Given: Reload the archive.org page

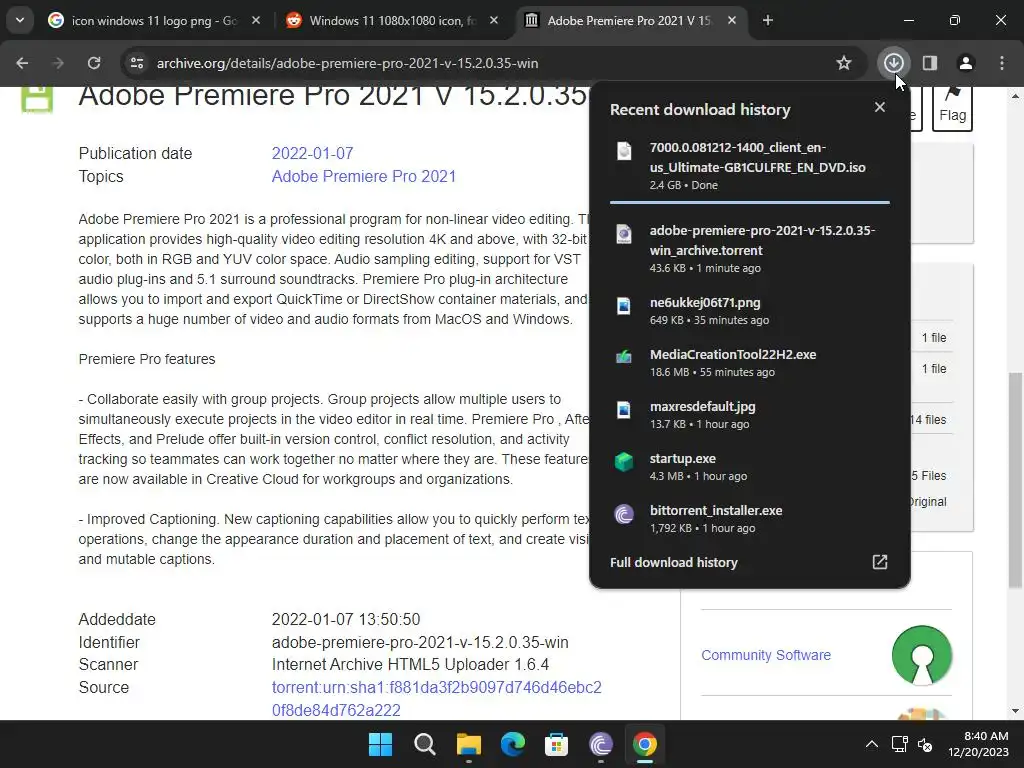Looking at the screenshot, I should point(94,63).
